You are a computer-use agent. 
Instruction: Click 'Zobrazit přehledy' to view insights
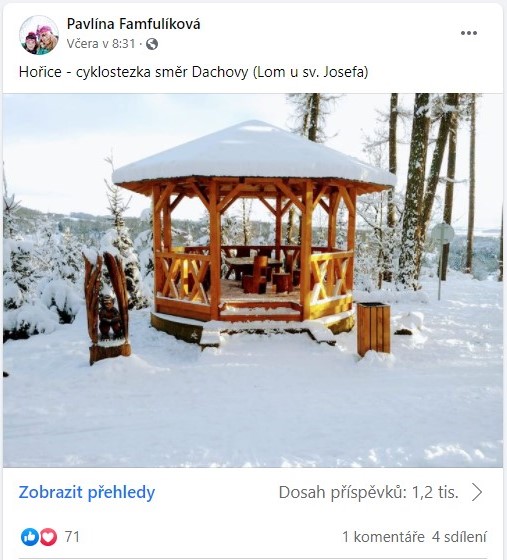coord(87,492)
